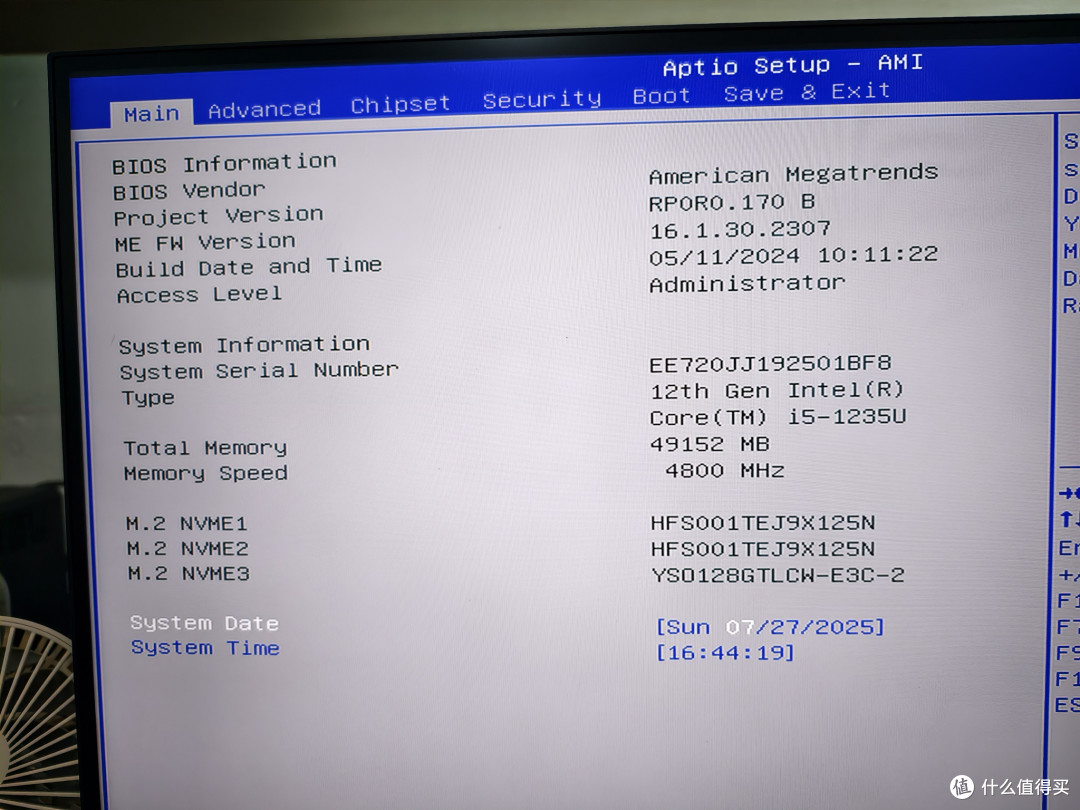Click the Build Date and Time label
Screen dimensions: 1080x810
pos(249,267)
